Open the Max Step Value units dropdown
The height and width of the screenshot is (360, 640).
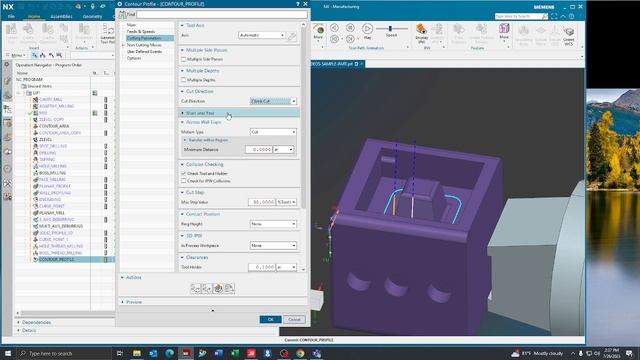tap(287, 202)
